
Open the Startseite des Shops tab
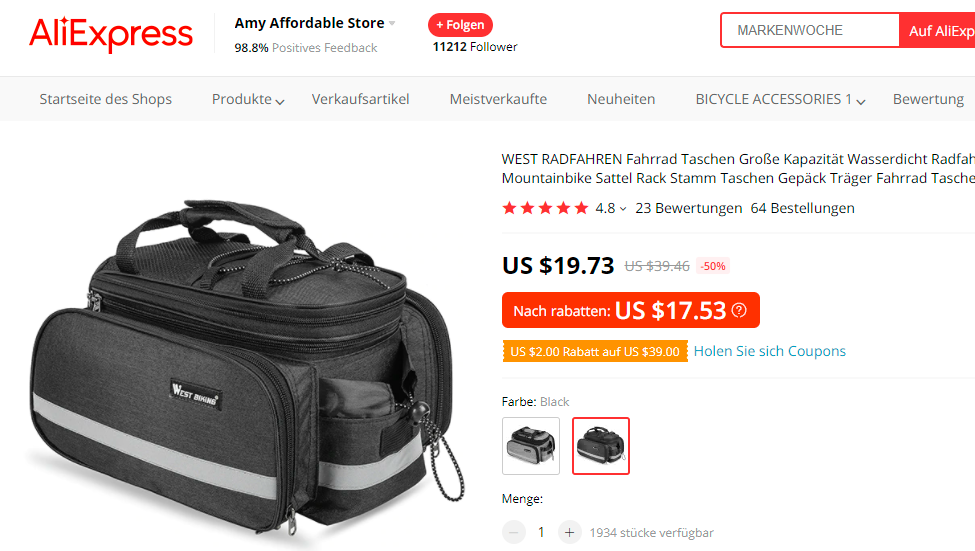(x=106, y=100)
